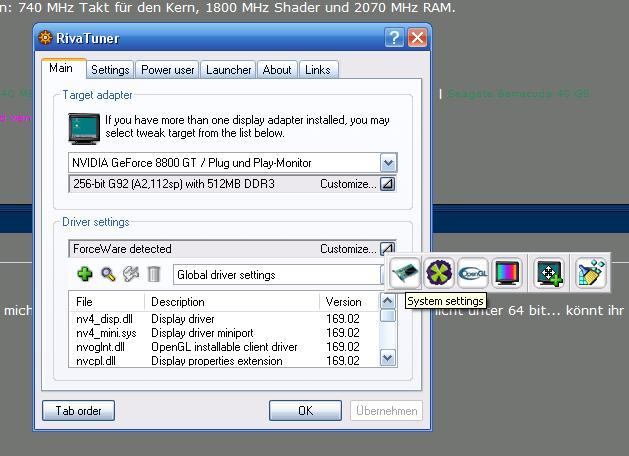Click the monitor icon in Target adapter
This screenshot has width=629, height=456.
coord(84,128)
